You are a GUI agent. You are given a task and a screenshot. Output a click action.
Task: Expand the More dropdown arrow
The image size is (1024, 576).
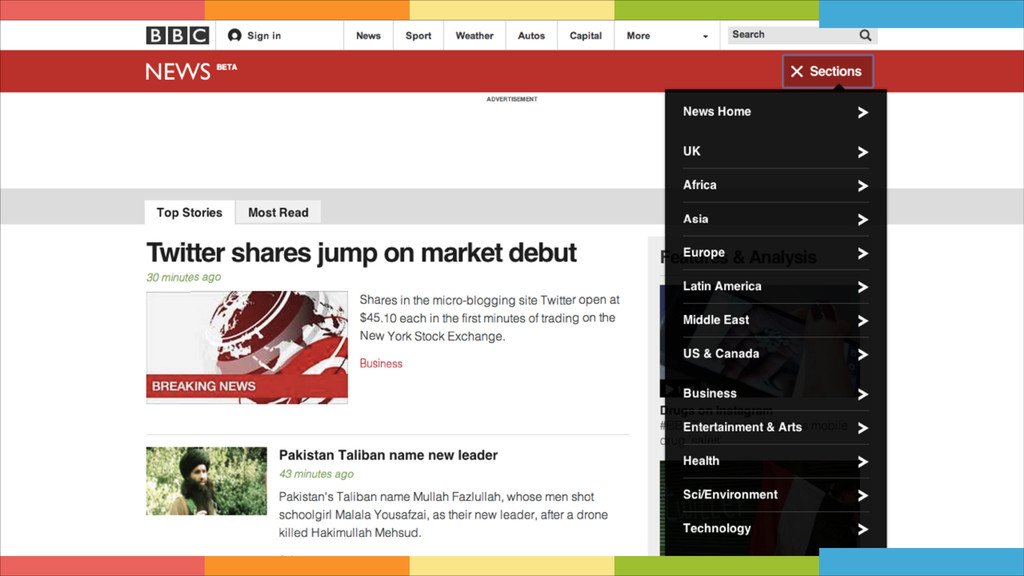[x=705, y=37]
